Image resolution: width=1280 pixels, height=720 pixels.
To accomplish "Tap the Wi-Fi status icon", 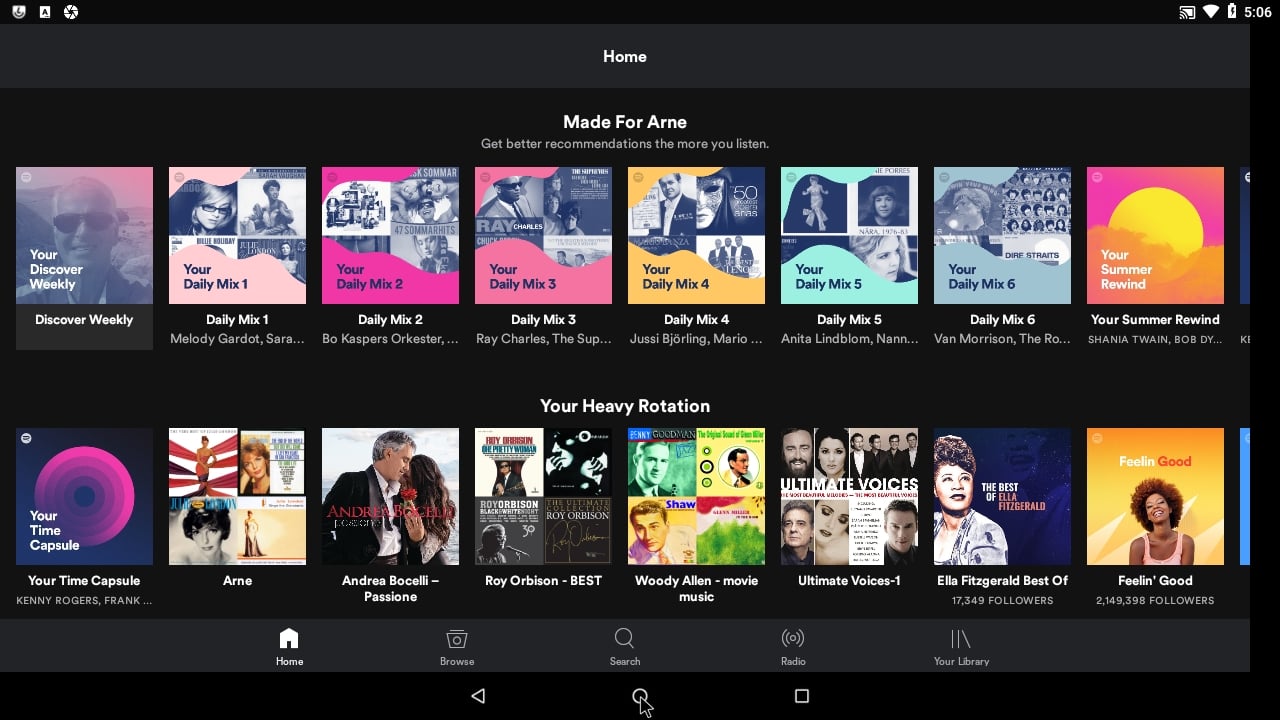I will click(x=1211, y=12).
